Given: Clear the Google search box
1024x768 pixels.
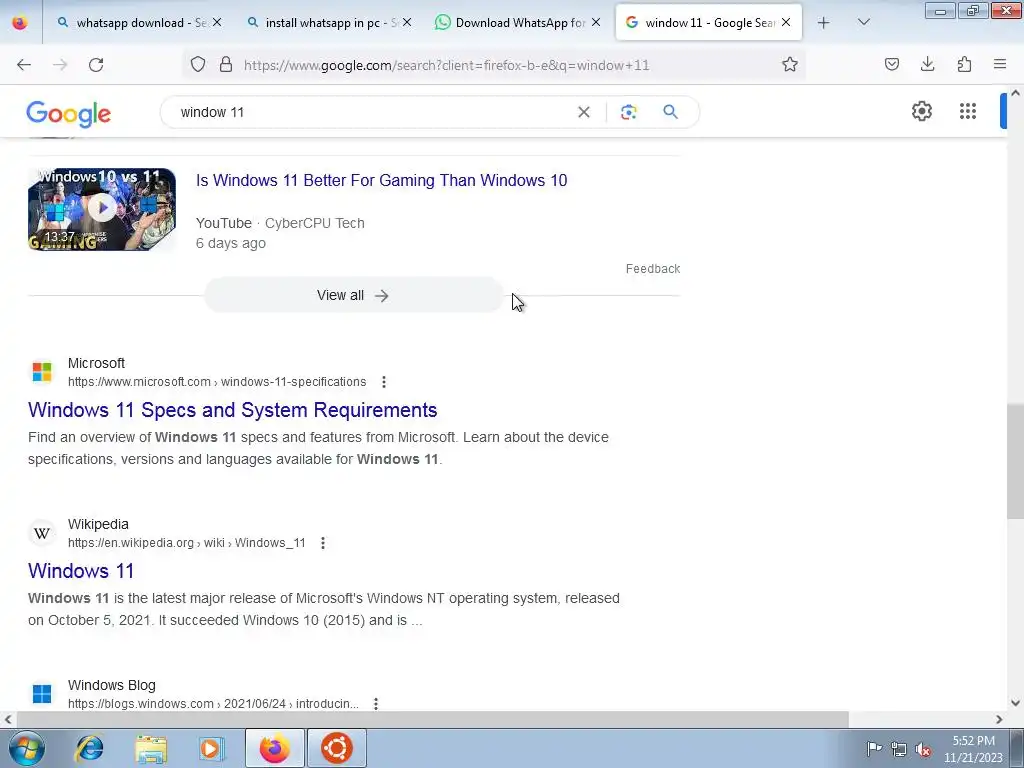Looking at the screenshot, I should tap(584, 112).
